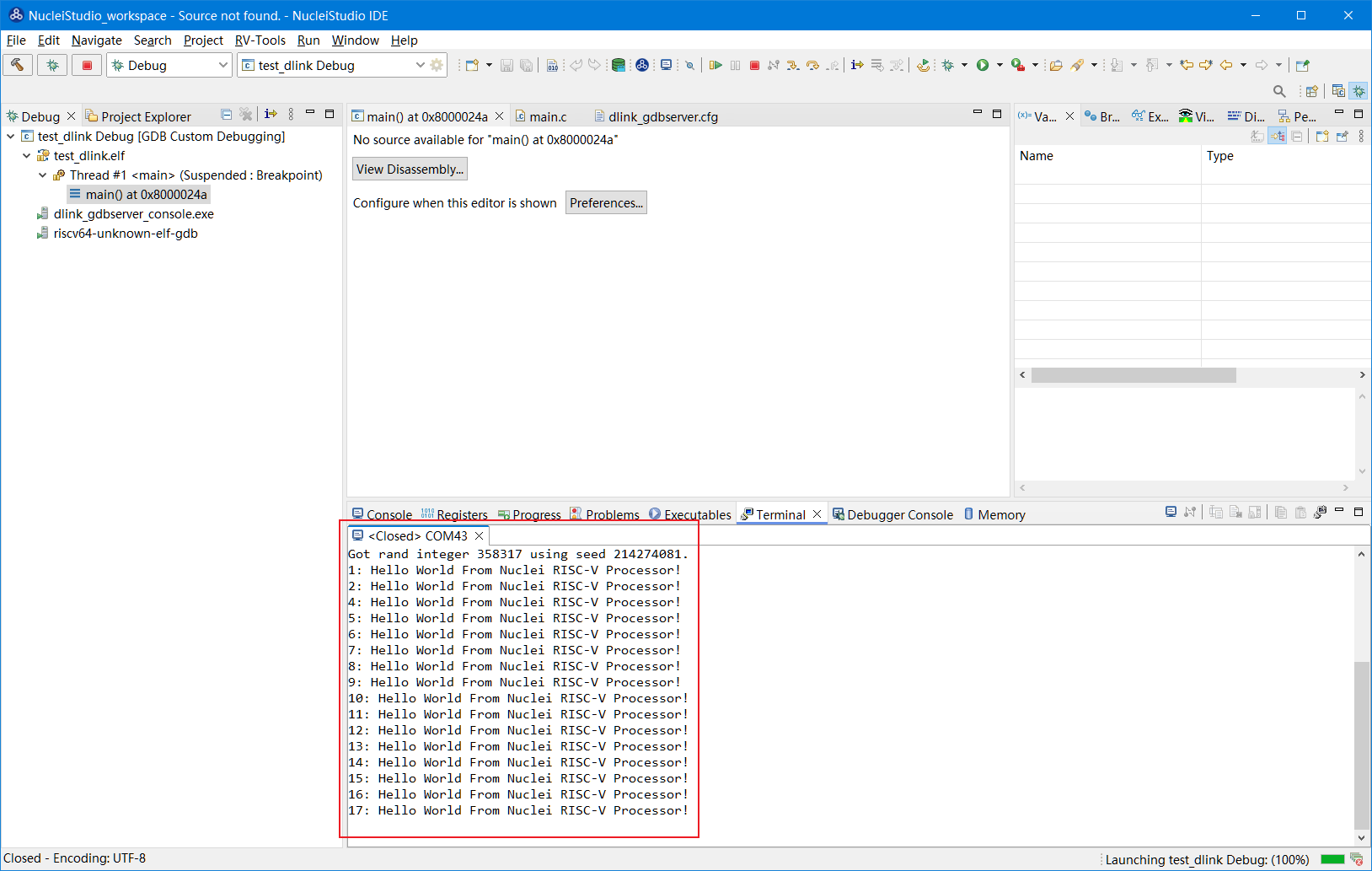
Task: Click the hammer Build icon
Action: coord(18,65)
